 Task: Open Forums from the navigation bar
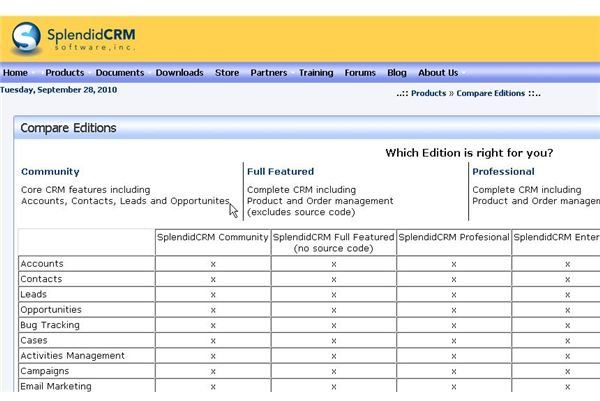click(360, 73)
